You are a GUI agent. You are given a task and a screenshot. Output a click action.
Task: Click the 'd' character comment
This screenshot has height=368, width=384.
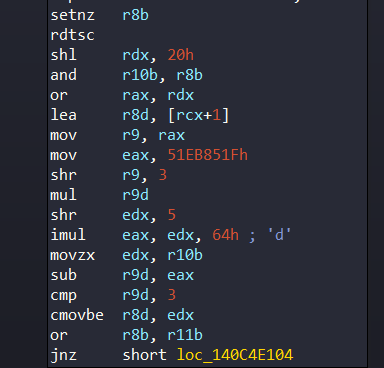coord(280,235)
